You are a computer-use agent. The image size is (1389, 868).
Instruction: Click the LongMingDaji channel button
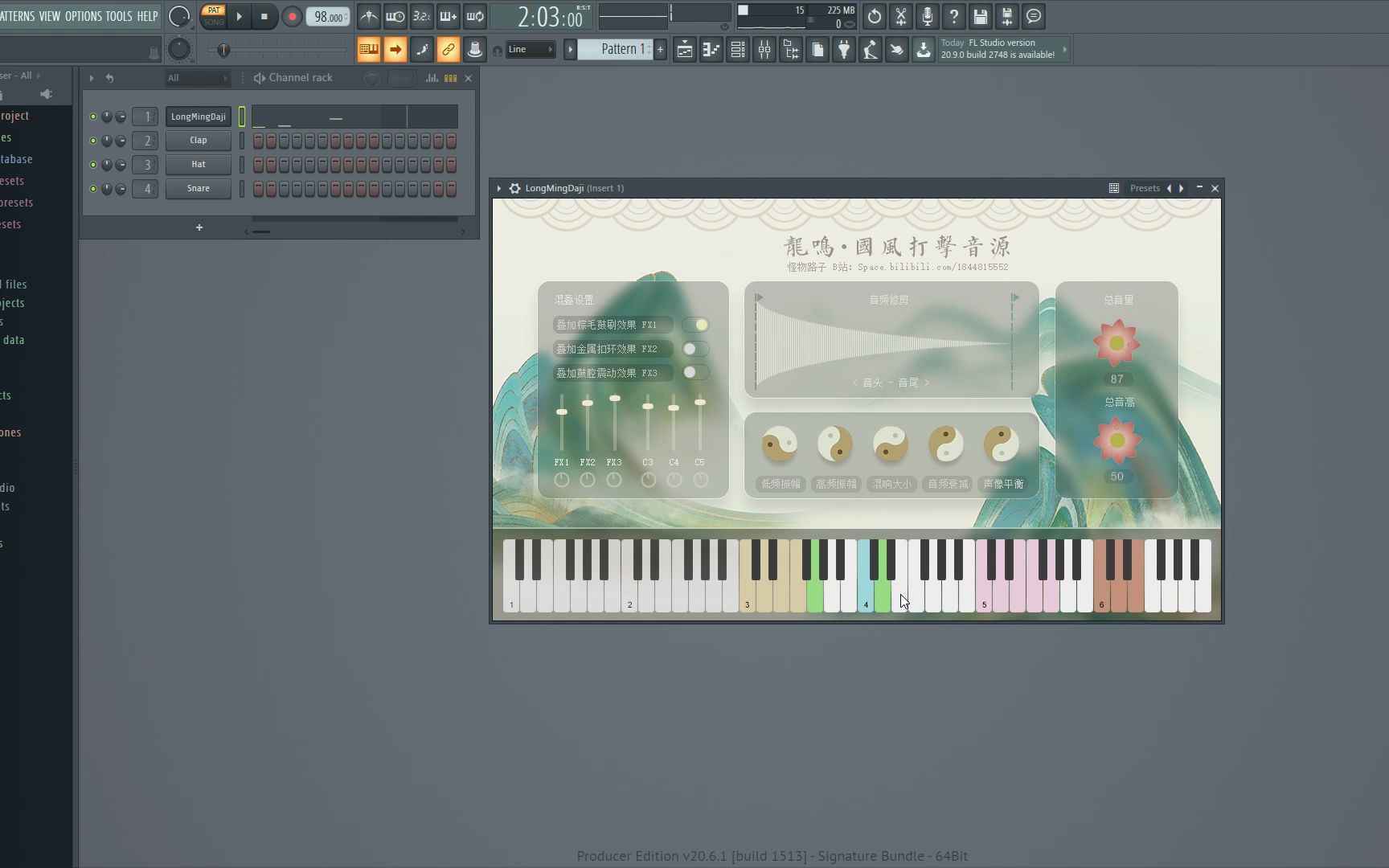pos(199,117)
